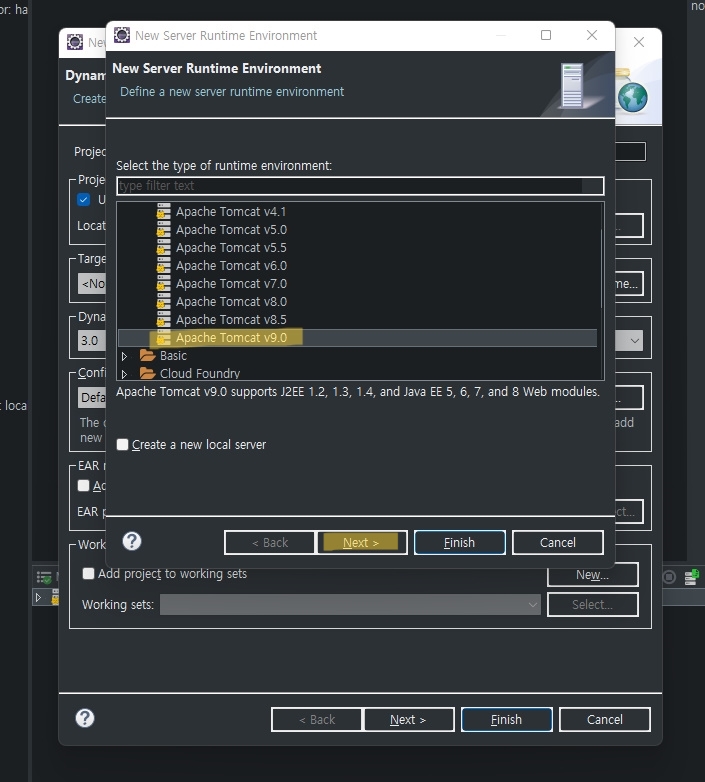Click New... working set button
705x782 pixels.
[x=592, y=575]
